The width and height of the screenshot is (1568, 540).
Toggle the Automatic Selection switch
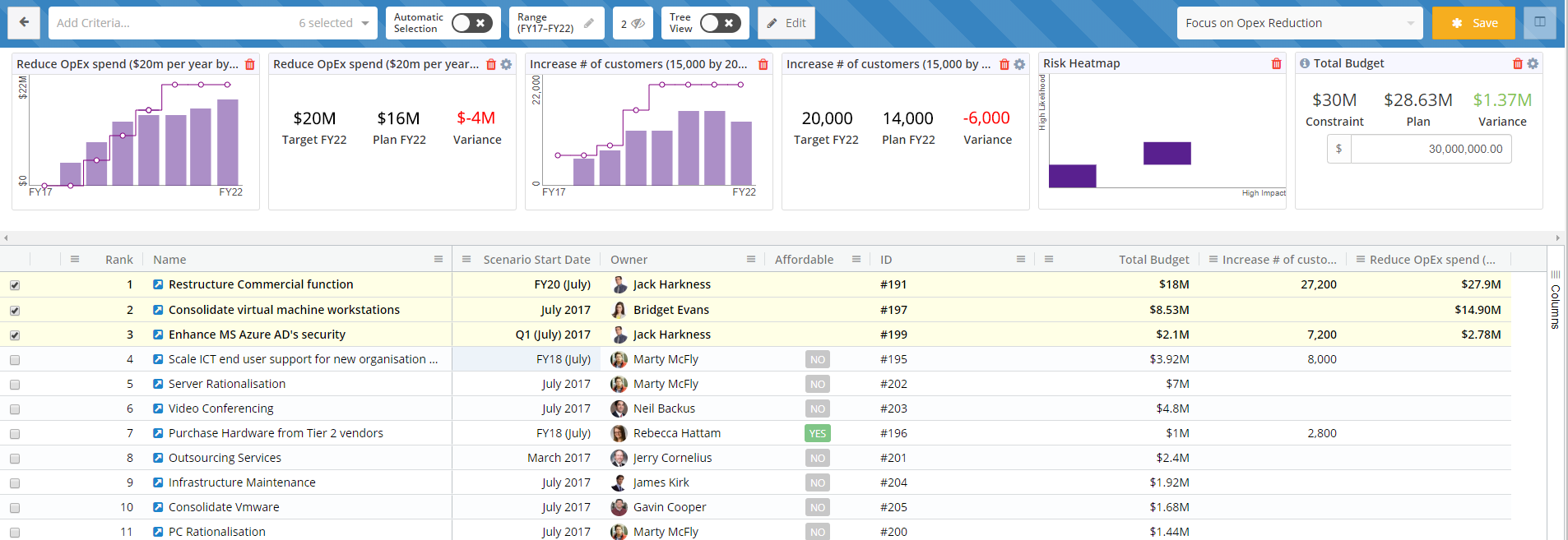pyautogui.click(x=471, y=23)
